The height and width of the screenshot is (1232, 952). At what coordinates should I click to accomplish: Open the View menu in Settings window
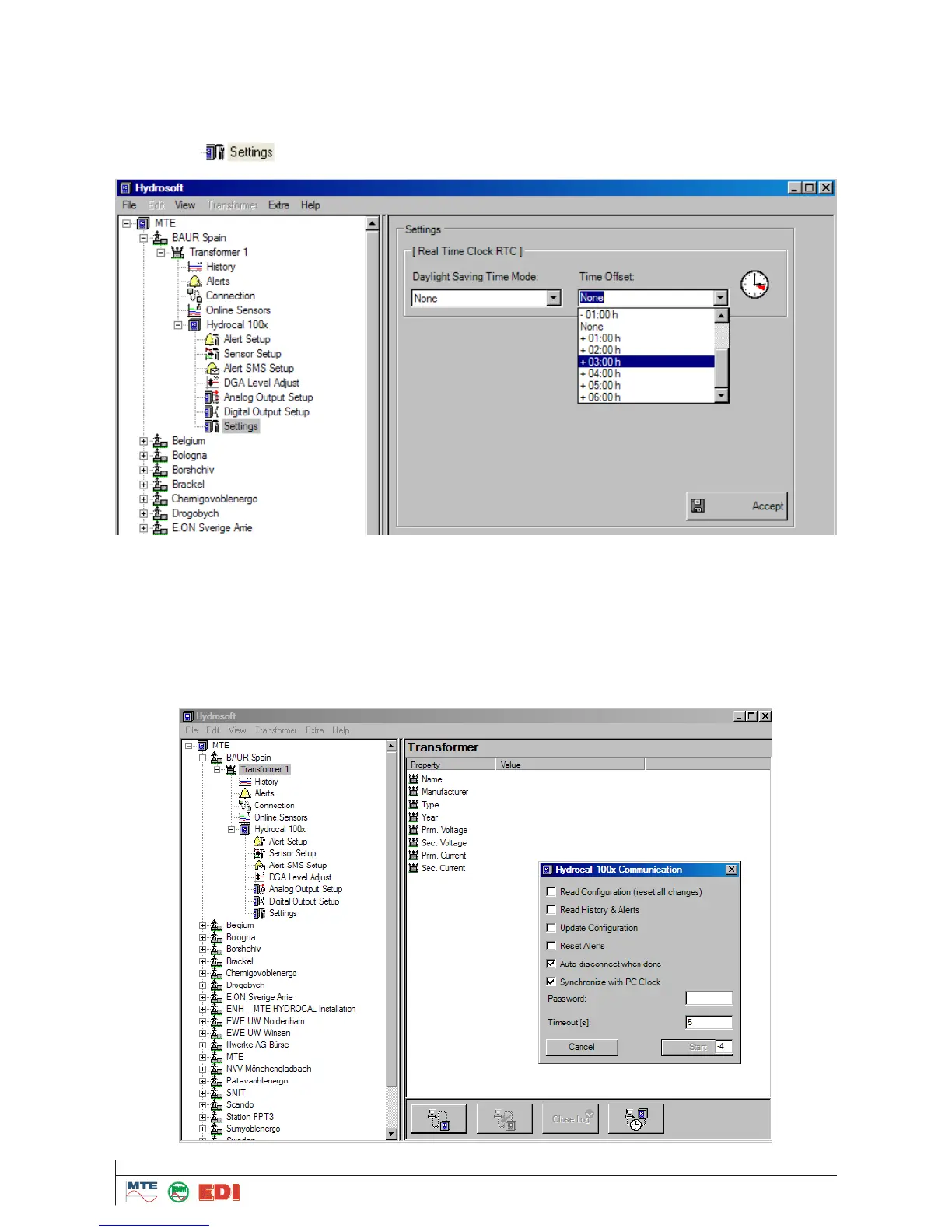(x=184, y=205)
